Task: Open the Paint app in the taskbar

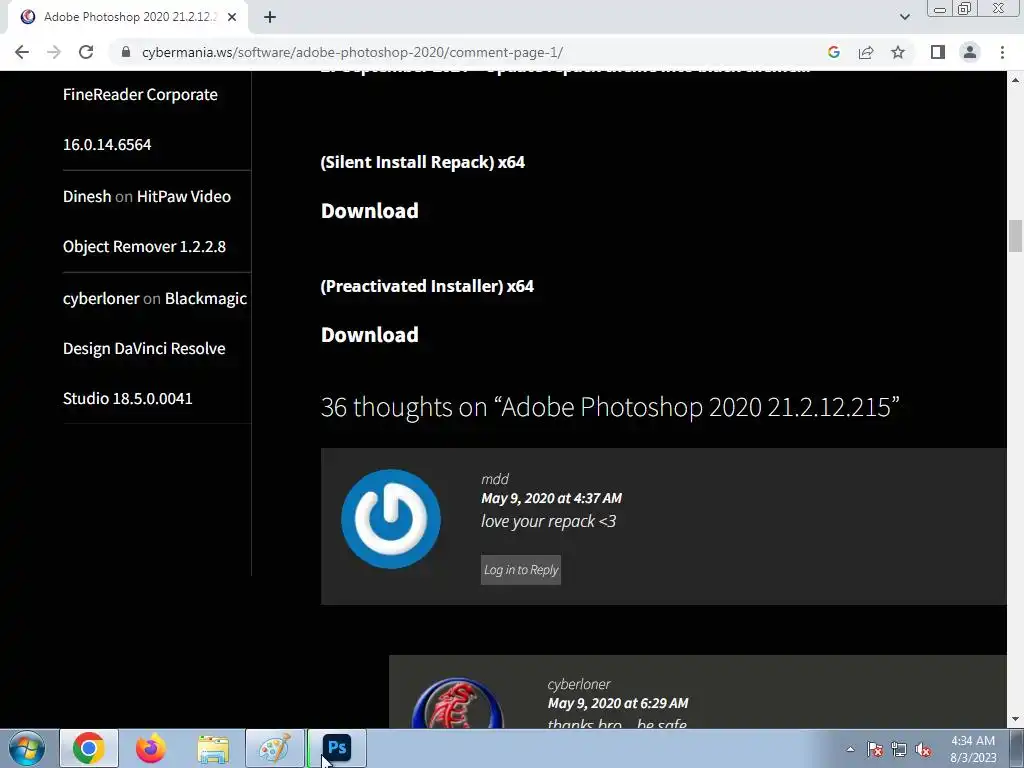Action: [275, 748]
